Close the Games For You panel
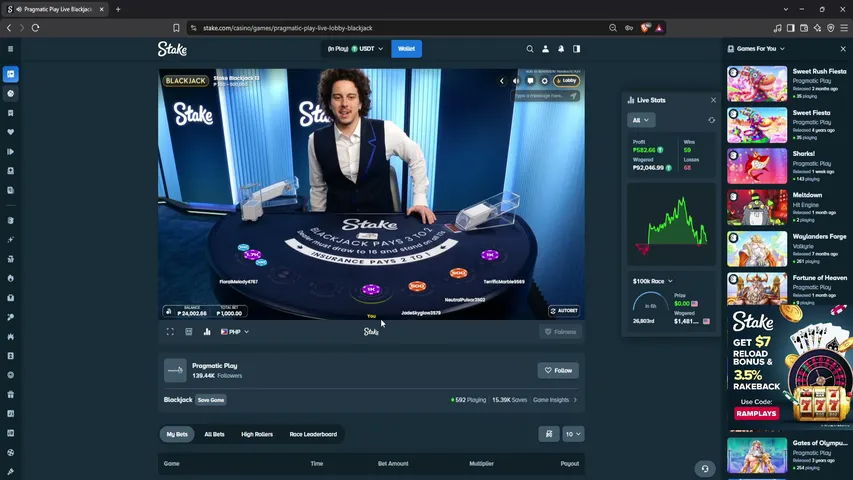 tap(843, 49)
